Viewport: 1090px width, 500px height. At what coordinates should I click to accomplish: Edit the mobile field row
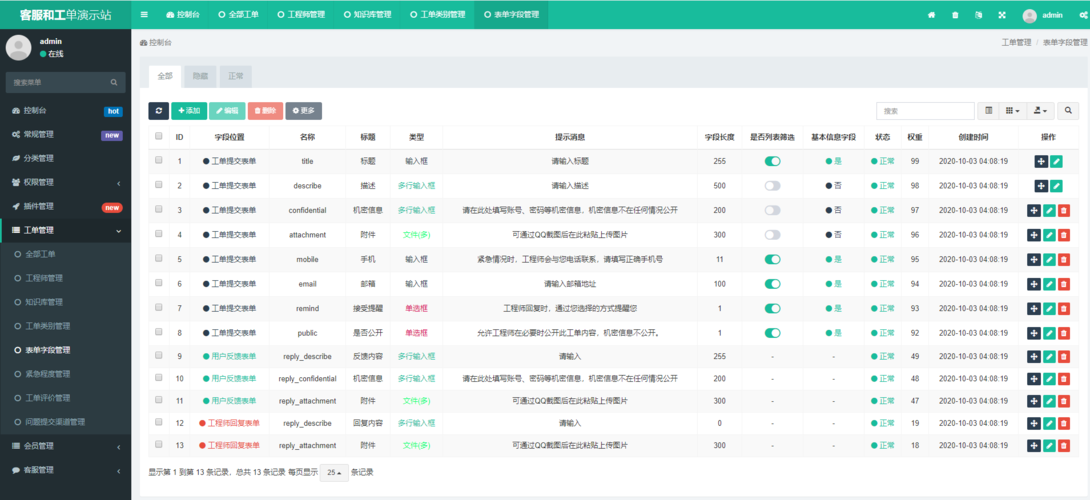coord(1049,259)
